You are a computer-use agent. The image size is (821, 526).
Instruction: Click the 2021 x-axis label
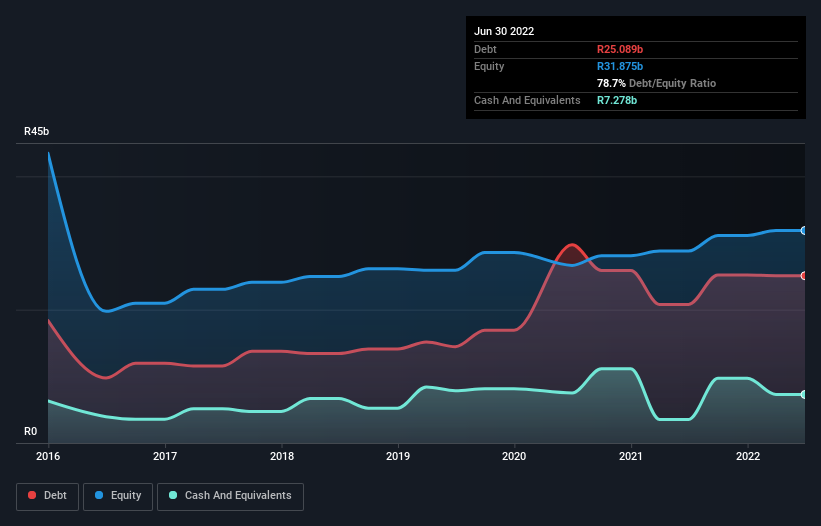click(x=631, y=456)
